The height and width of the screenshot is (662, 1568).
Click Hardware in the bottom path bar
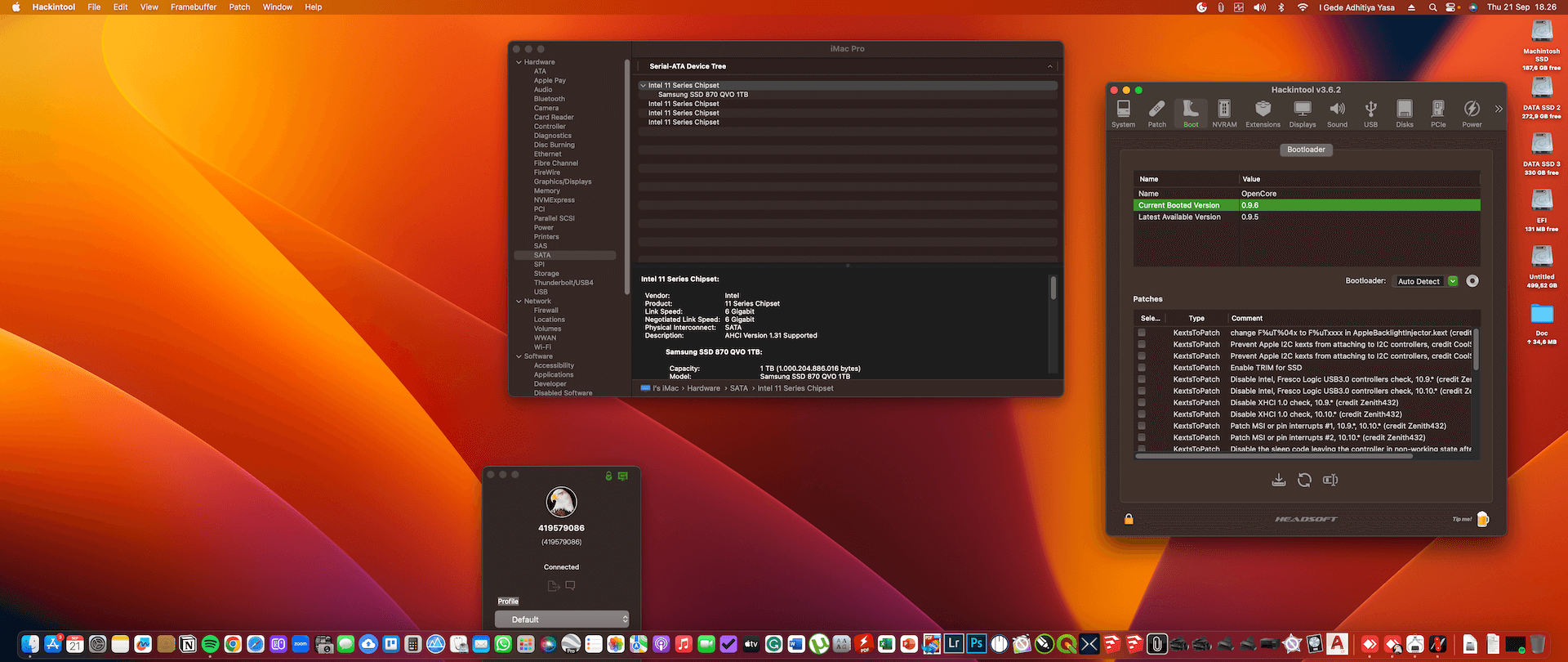point(703,388)
